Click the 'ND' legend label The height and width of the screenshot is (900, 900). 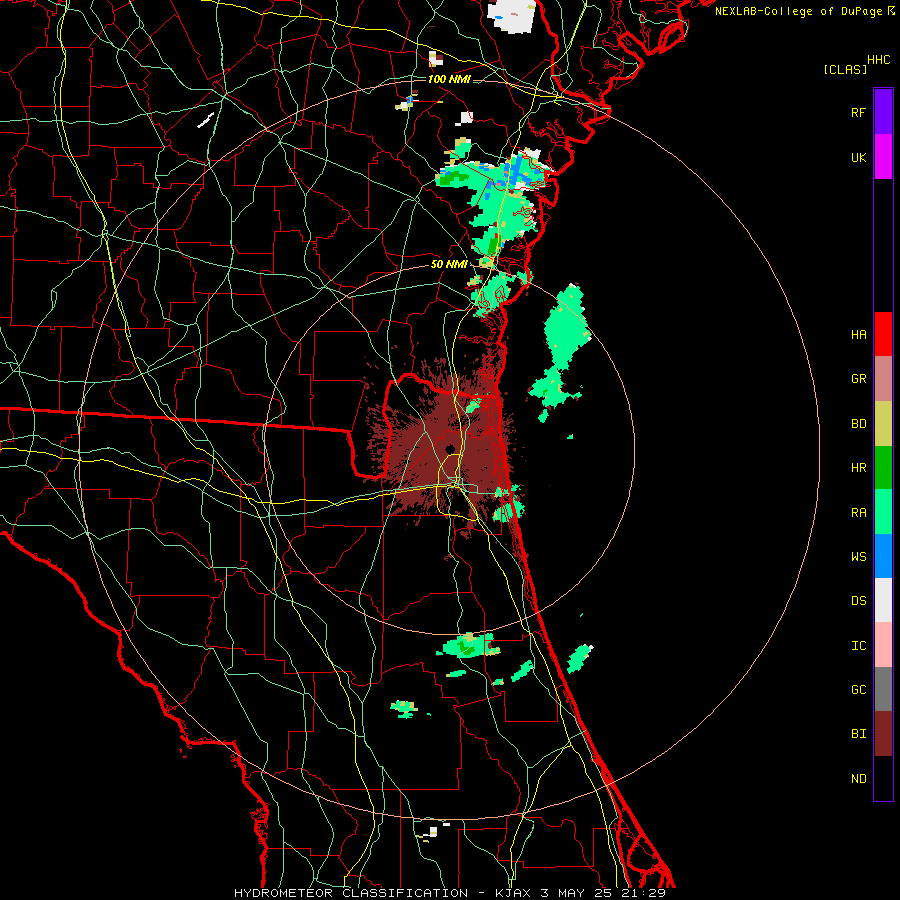[x=858, y=778]
